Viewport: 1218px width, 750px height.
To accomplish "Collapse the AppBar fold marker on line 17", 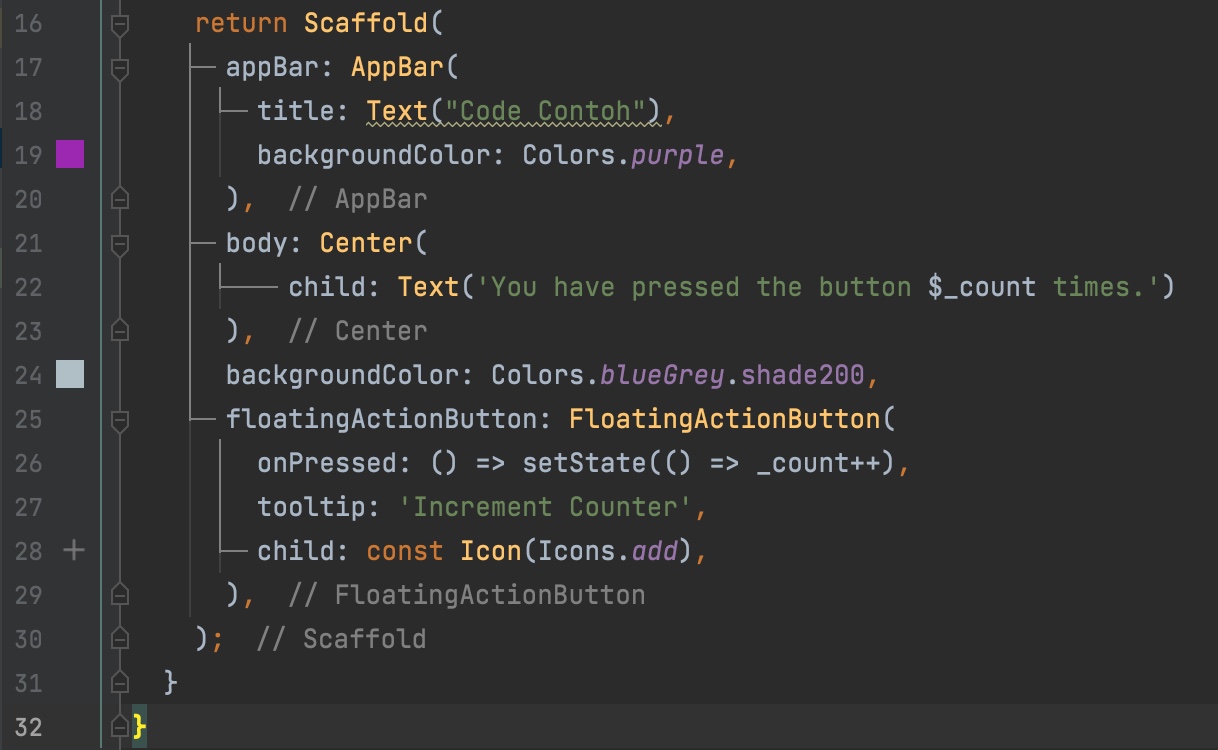I will 120,68.
